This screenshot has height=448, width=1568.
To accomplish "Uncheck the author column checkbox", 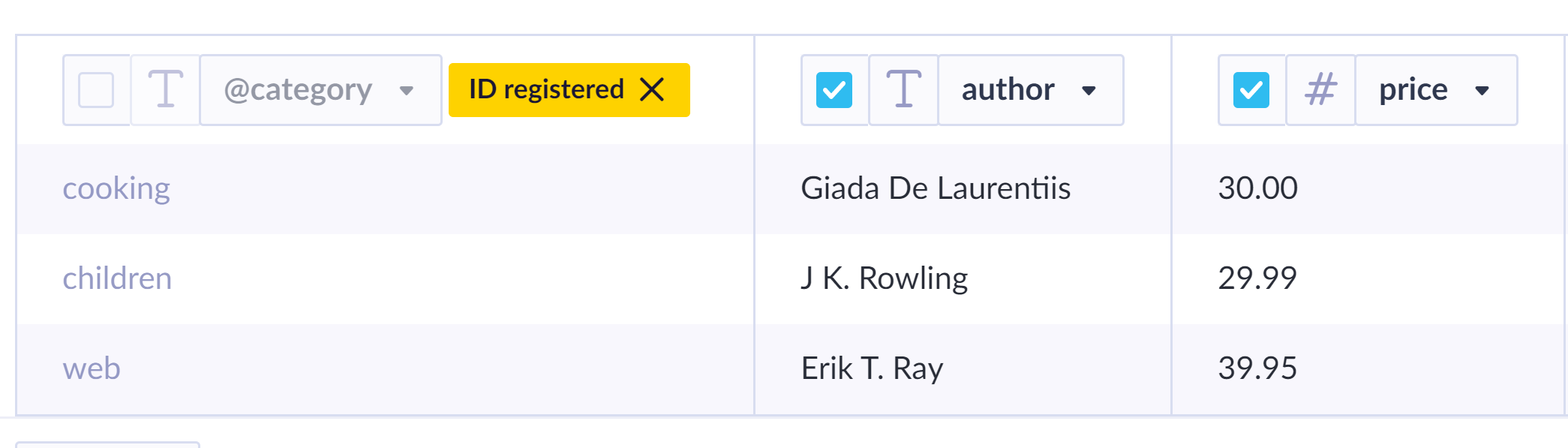I will [x=834, y=89].
